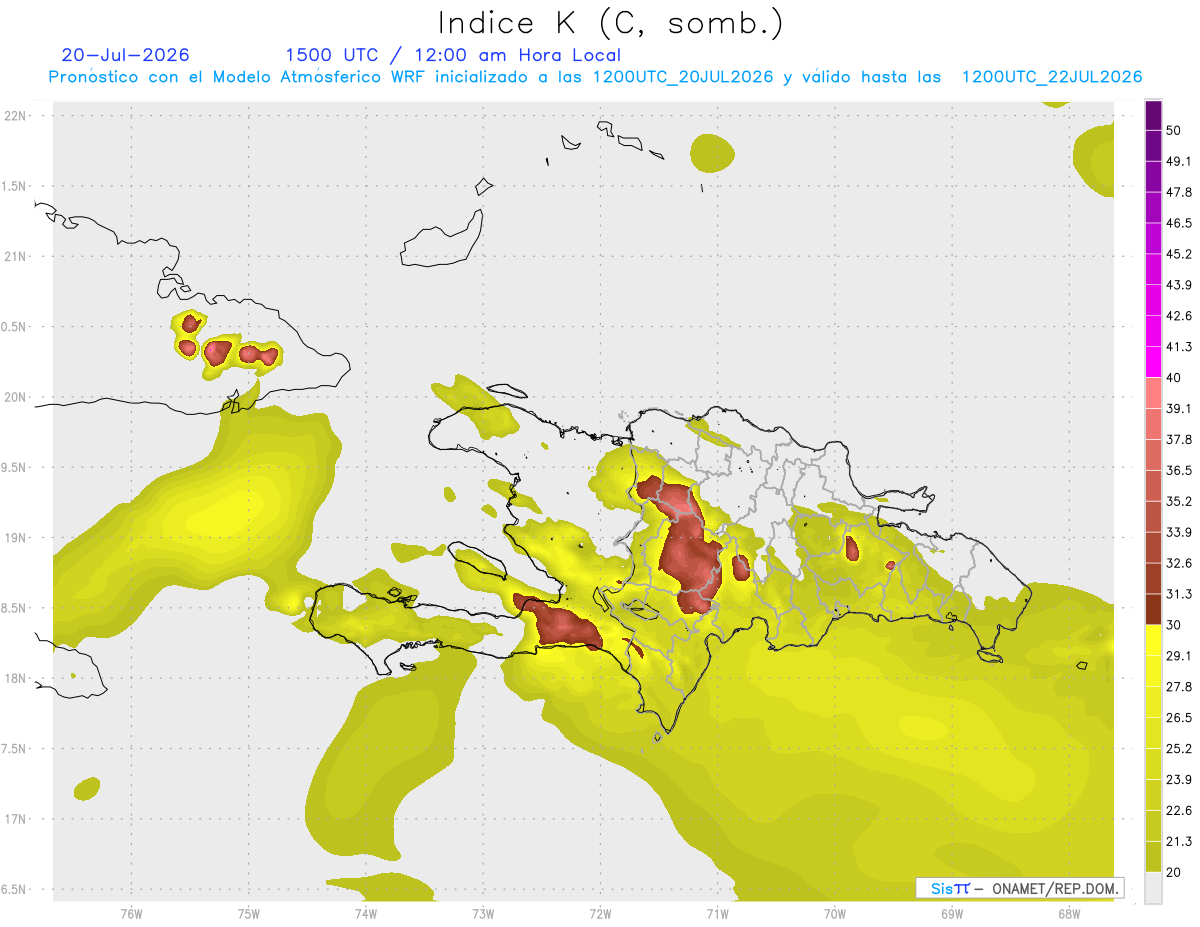
Task: Click the "70W" longitude label
Action: point(835,914)
